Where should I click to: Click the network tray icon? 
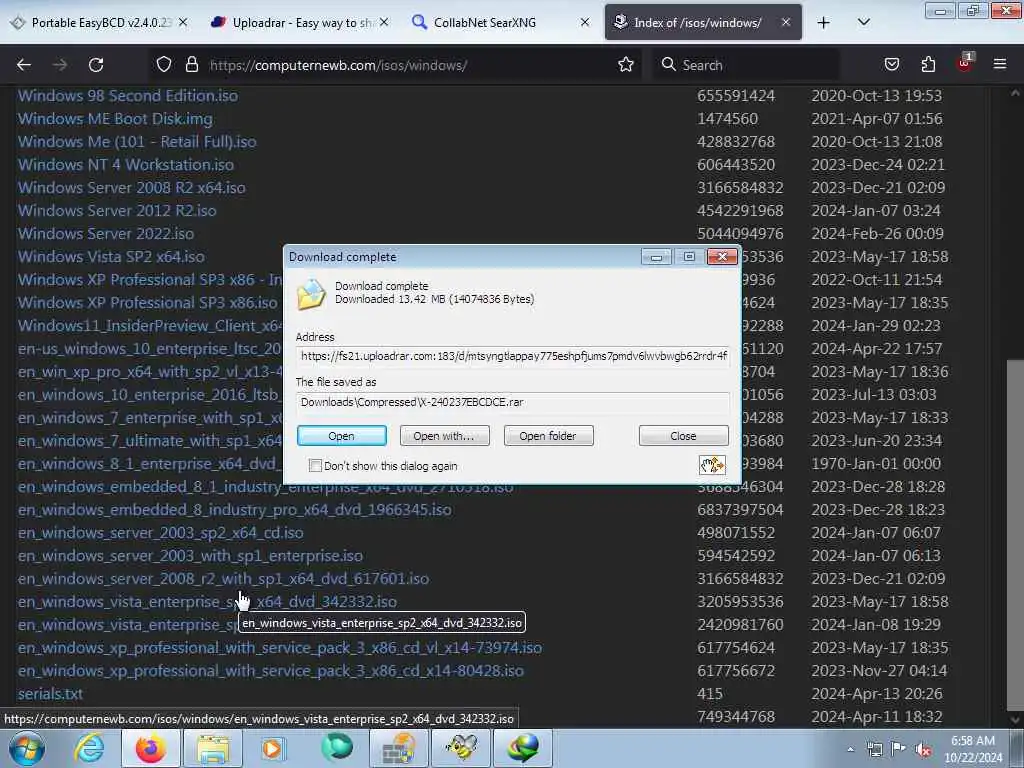pos(874,749)
